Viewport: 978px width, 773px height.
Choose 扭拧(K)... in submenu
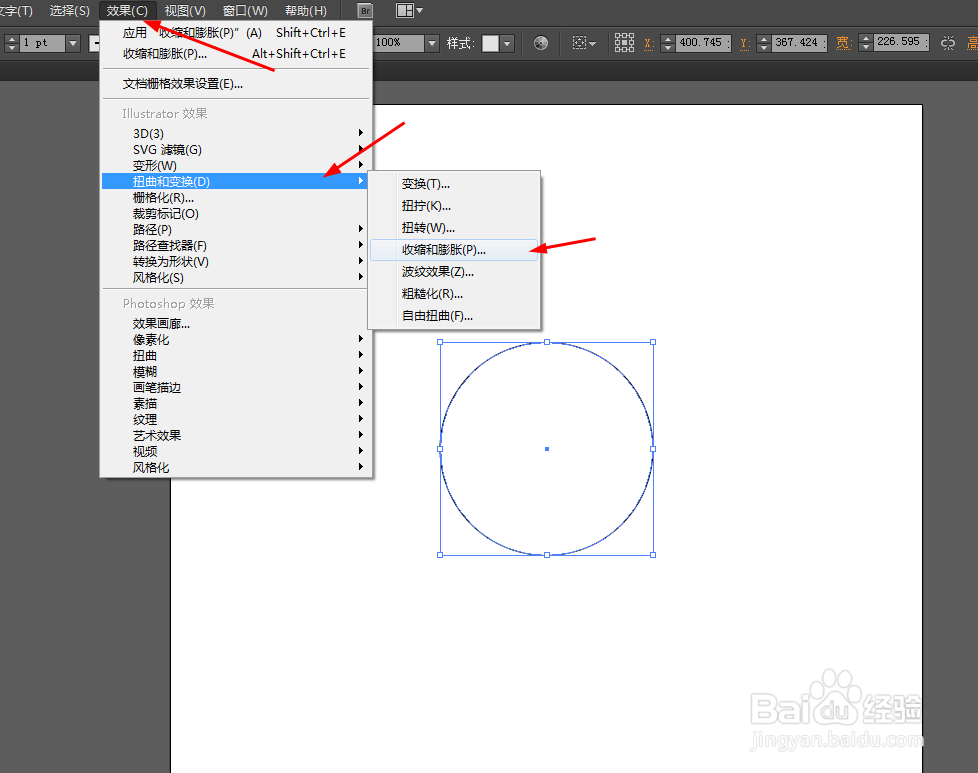point(454,206)
